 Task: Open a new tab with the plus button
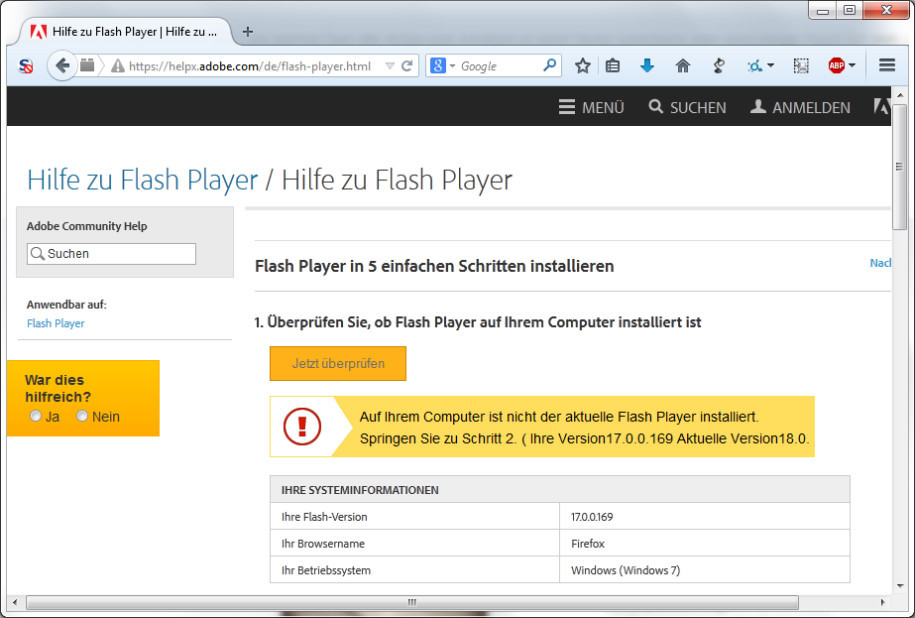pyautogui.click(x=247, y=32)
